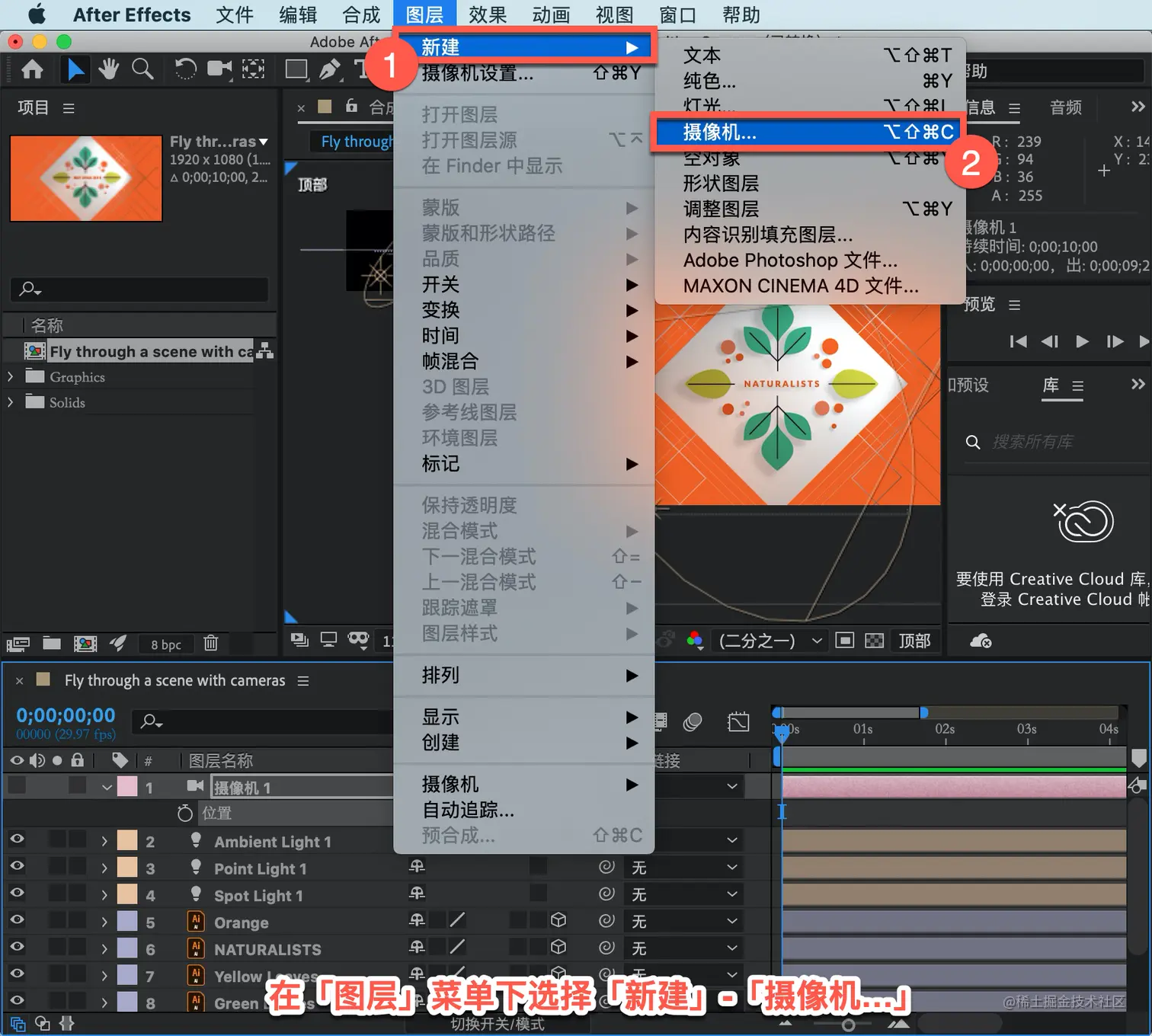
Task: Toggle visibility of layer 8 Green
Action: pos(17,1001)
